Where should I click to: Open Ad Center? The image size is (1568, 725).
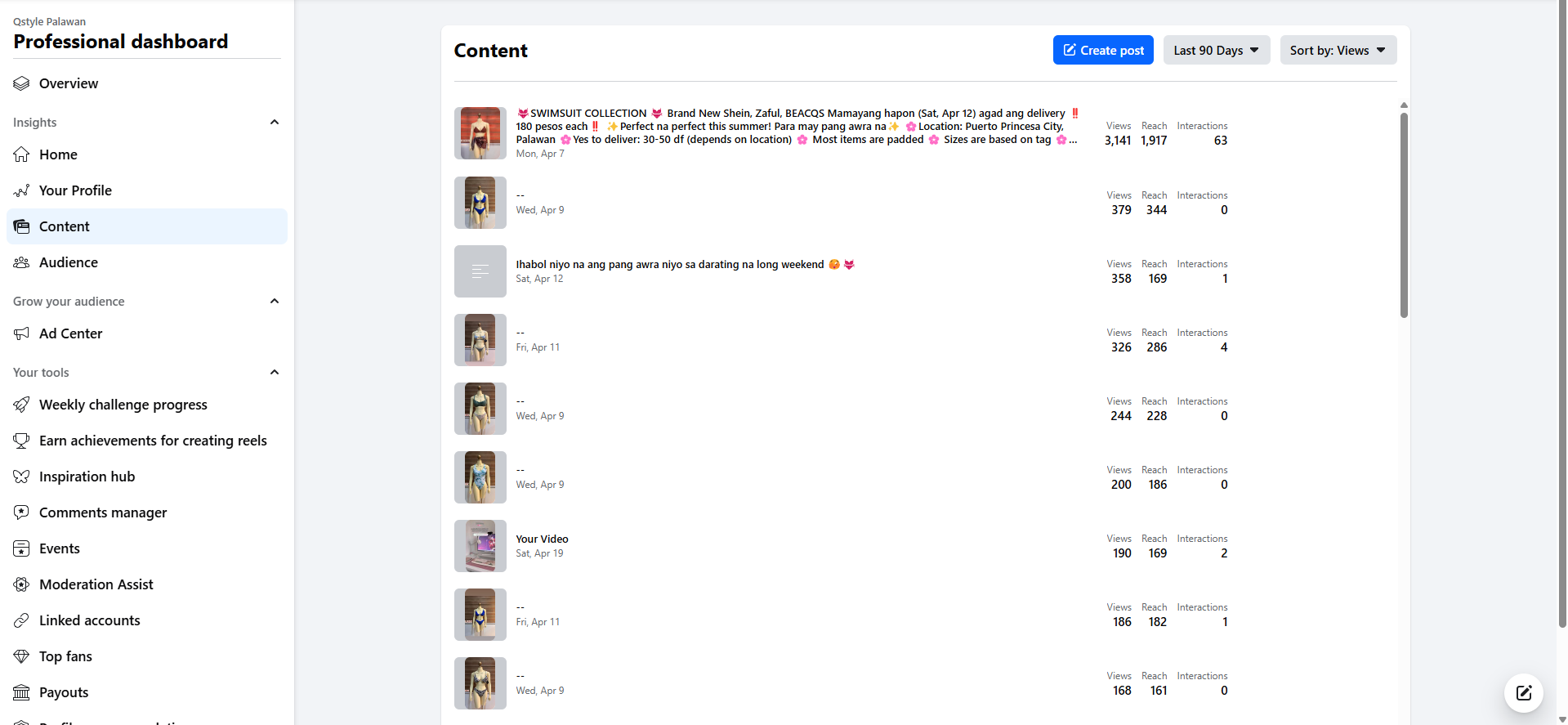pos(147,333)
